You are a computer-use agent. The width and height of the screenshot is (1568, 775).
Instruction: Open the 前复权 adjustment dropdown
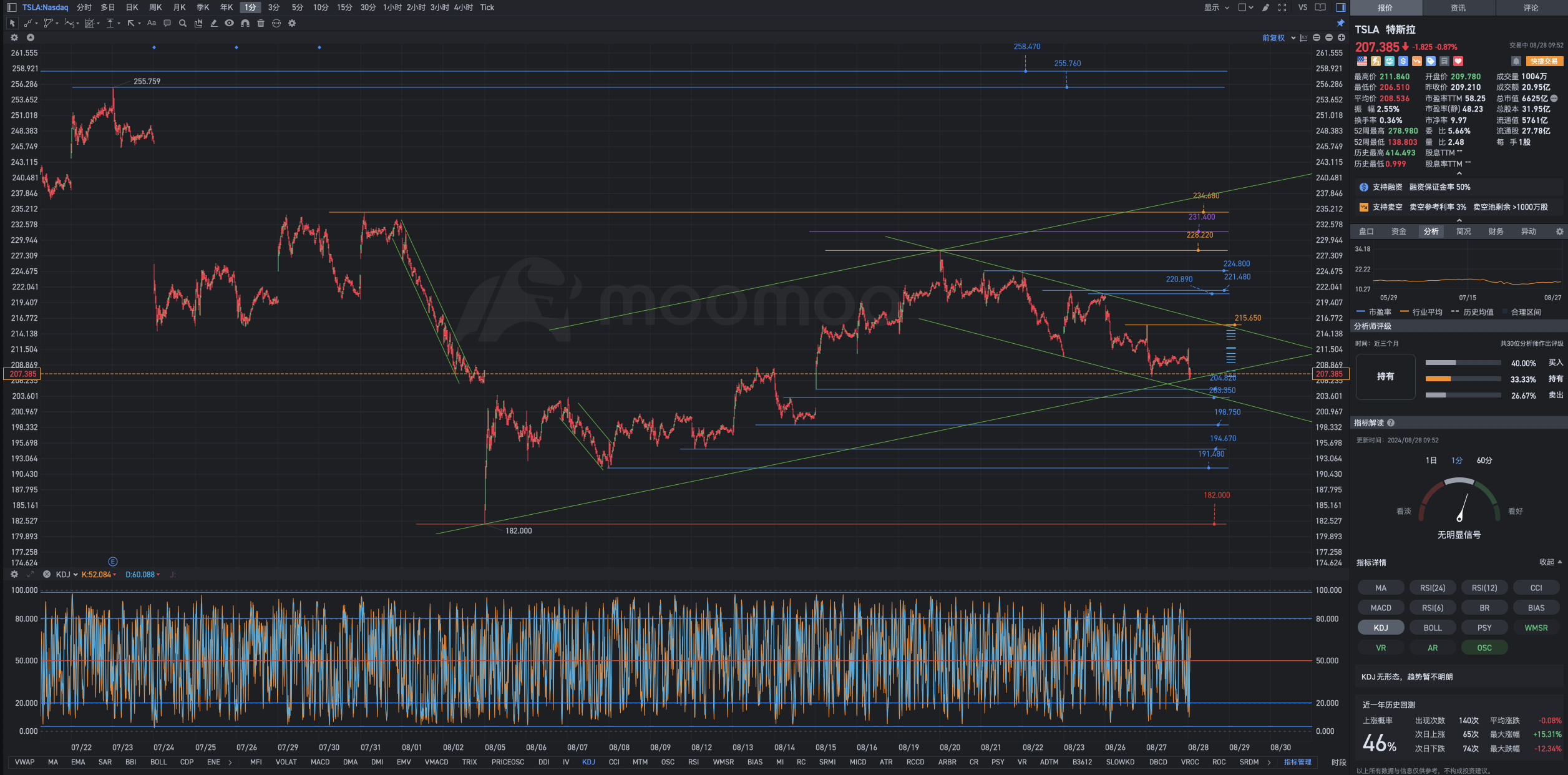(x=1278, y=38)
